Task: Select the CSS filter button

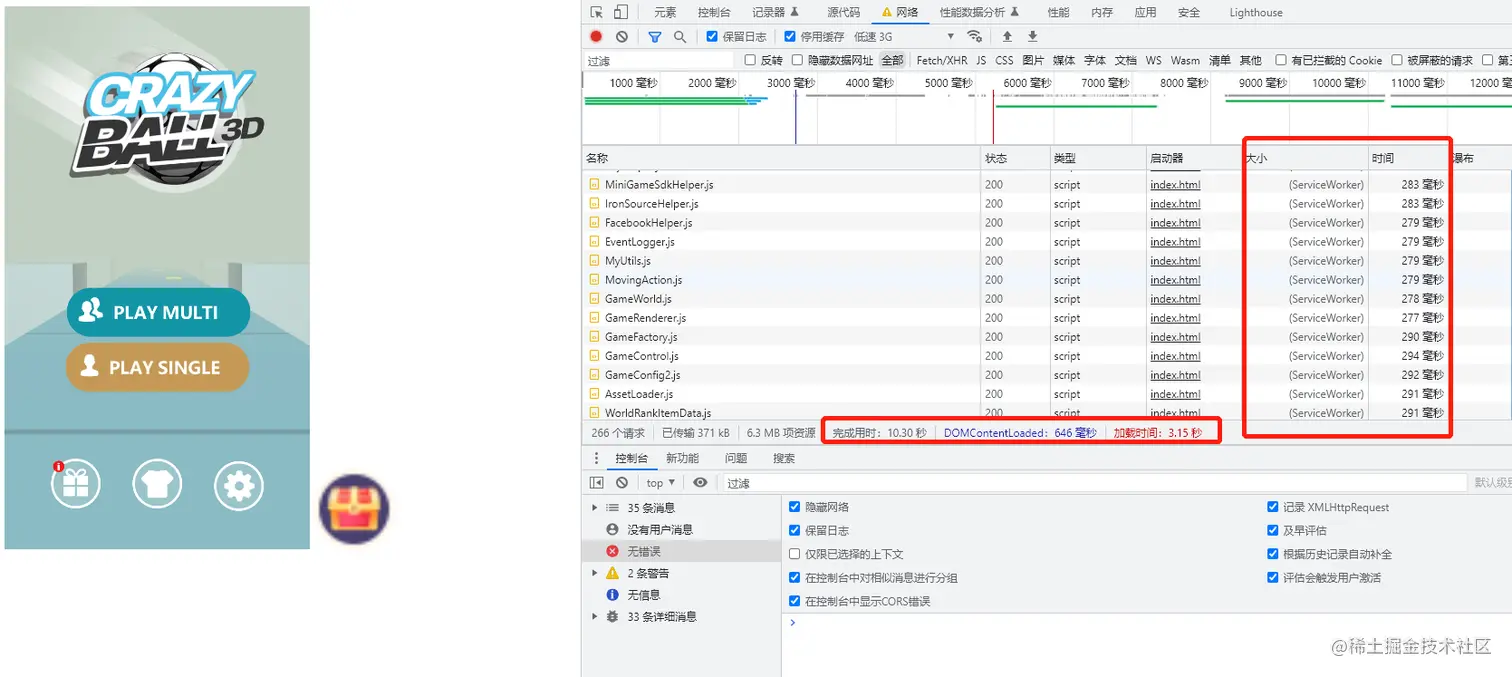Action: click(1004, 60)
